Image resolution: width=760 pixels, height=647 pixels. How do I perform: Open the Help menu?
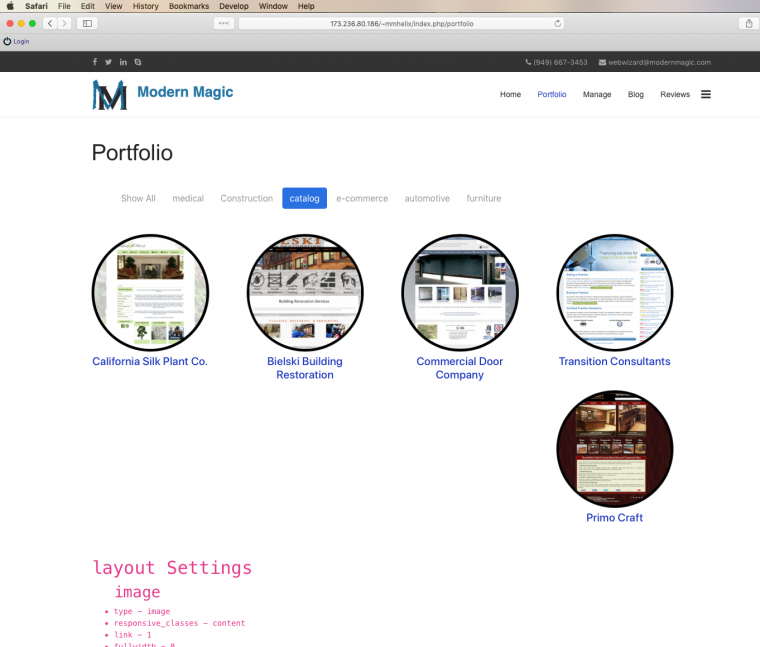pos(306,6)
